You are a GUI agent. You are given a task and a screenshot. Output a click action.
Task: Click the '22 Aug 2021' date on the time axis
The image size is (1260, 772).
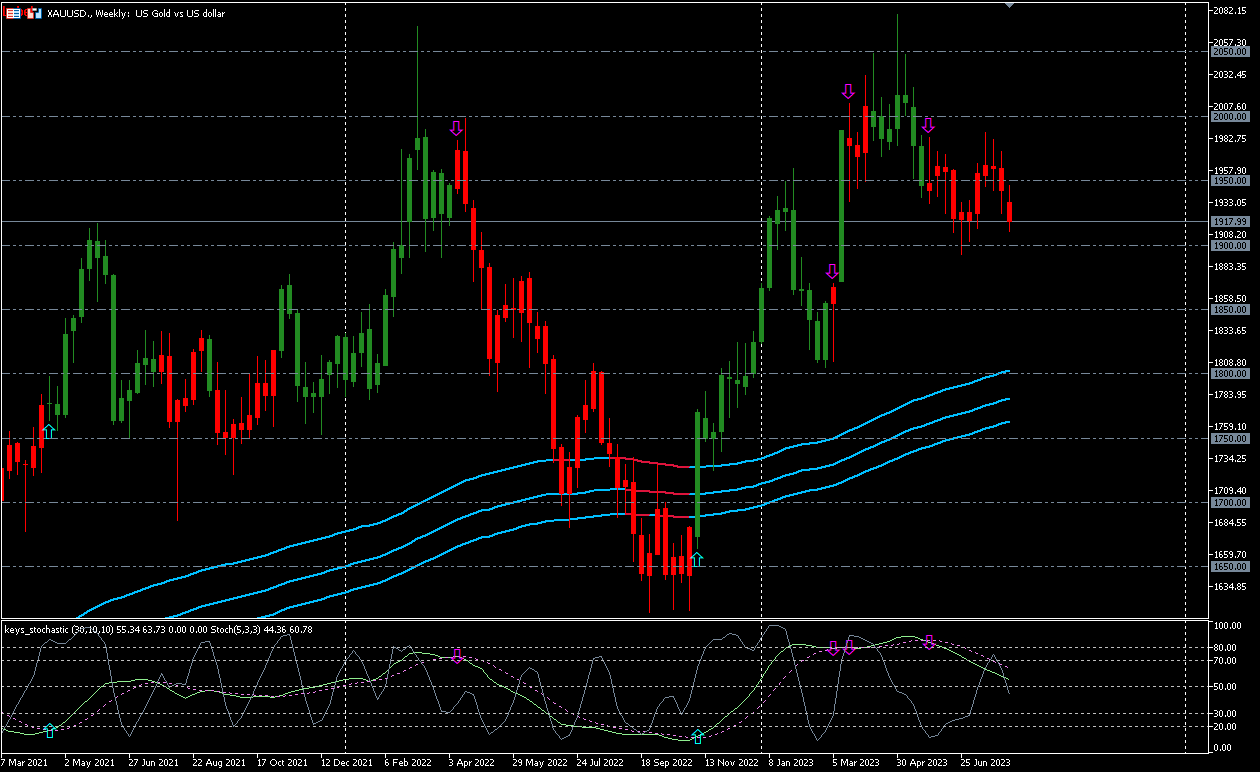[x=217, y=763]
